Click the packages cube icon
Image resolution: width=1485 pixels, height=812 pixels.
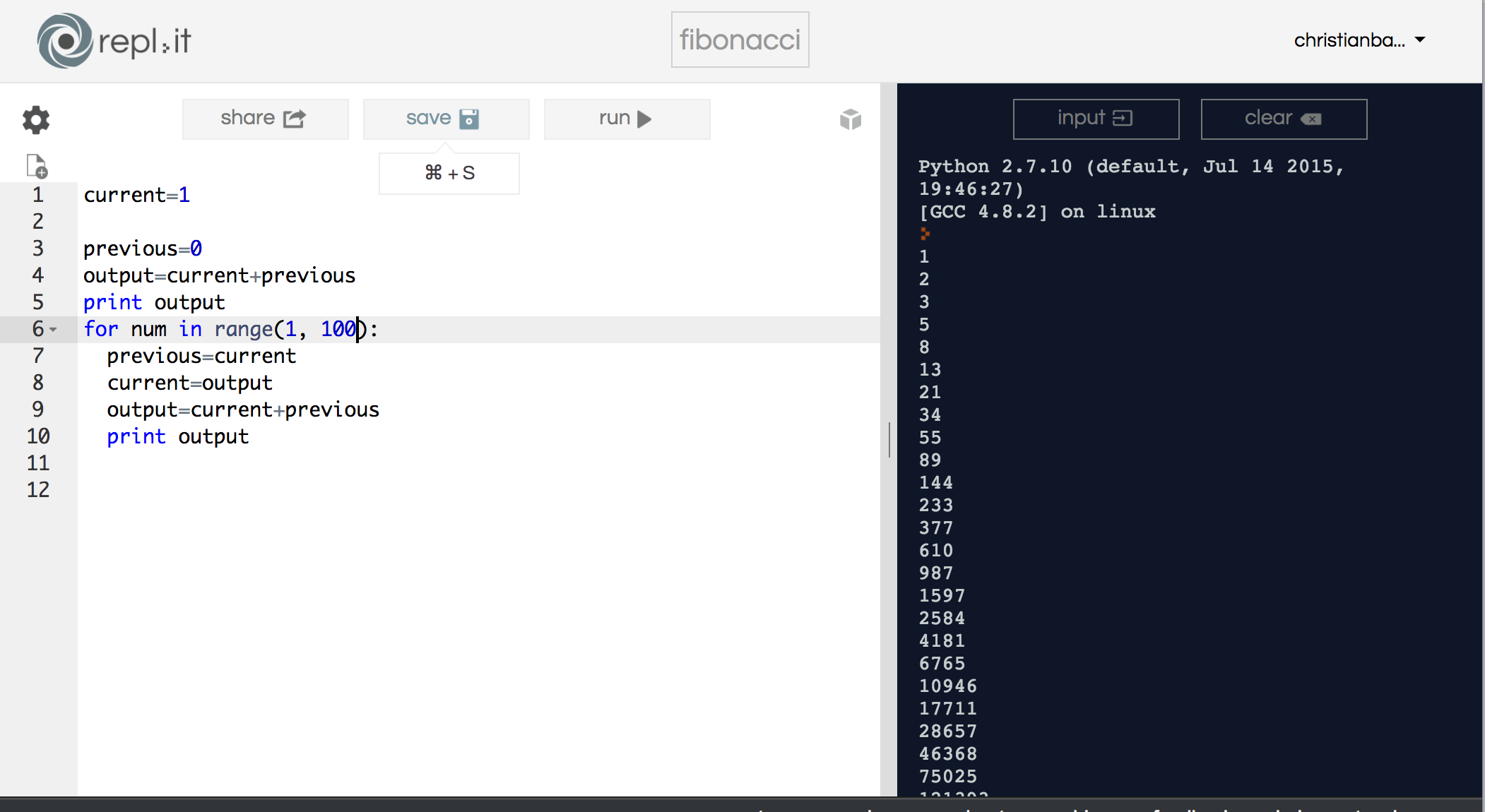[x=850, y=119]
